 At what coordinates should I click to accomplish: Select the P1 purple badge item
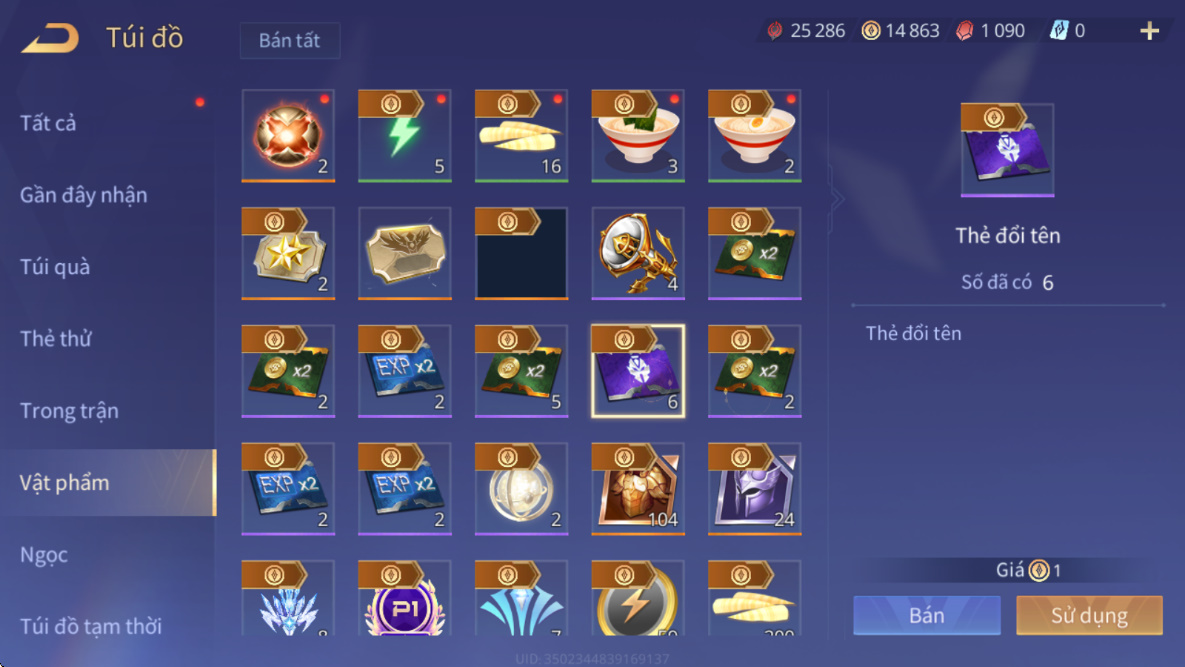(x=405, y=598)
